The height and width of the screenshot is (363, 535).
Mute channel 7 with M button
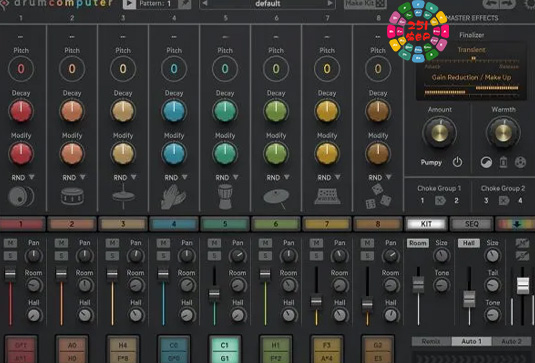316,243
